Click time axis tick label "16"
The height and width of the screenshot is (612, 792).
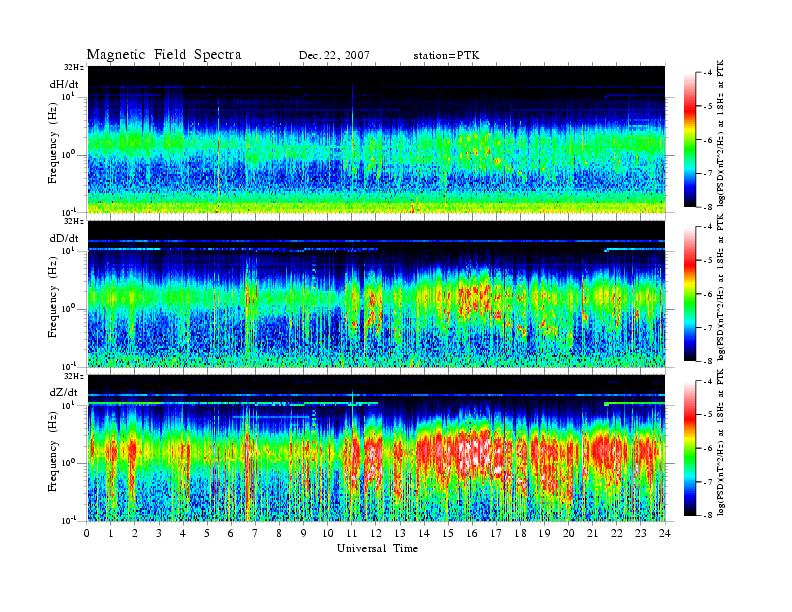[472, 533]
